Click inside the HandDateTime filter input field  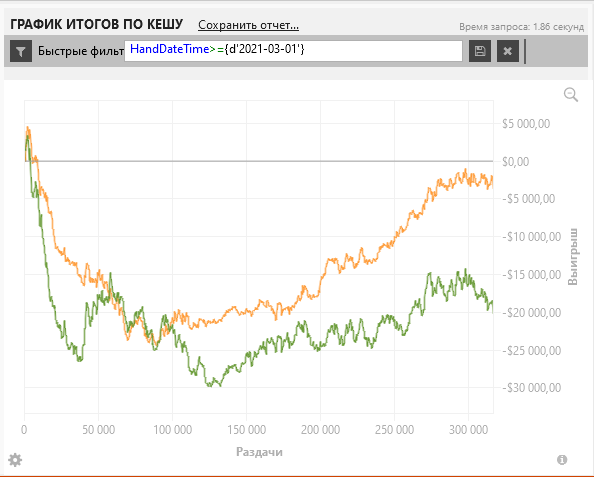coord(293,51)
